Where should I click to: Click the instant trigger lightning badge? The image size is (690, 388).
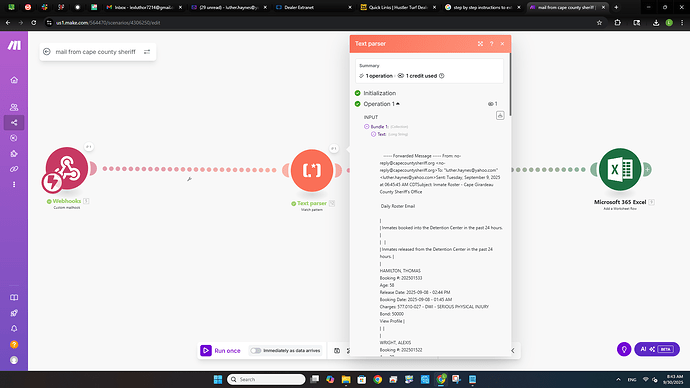[52, 182]
